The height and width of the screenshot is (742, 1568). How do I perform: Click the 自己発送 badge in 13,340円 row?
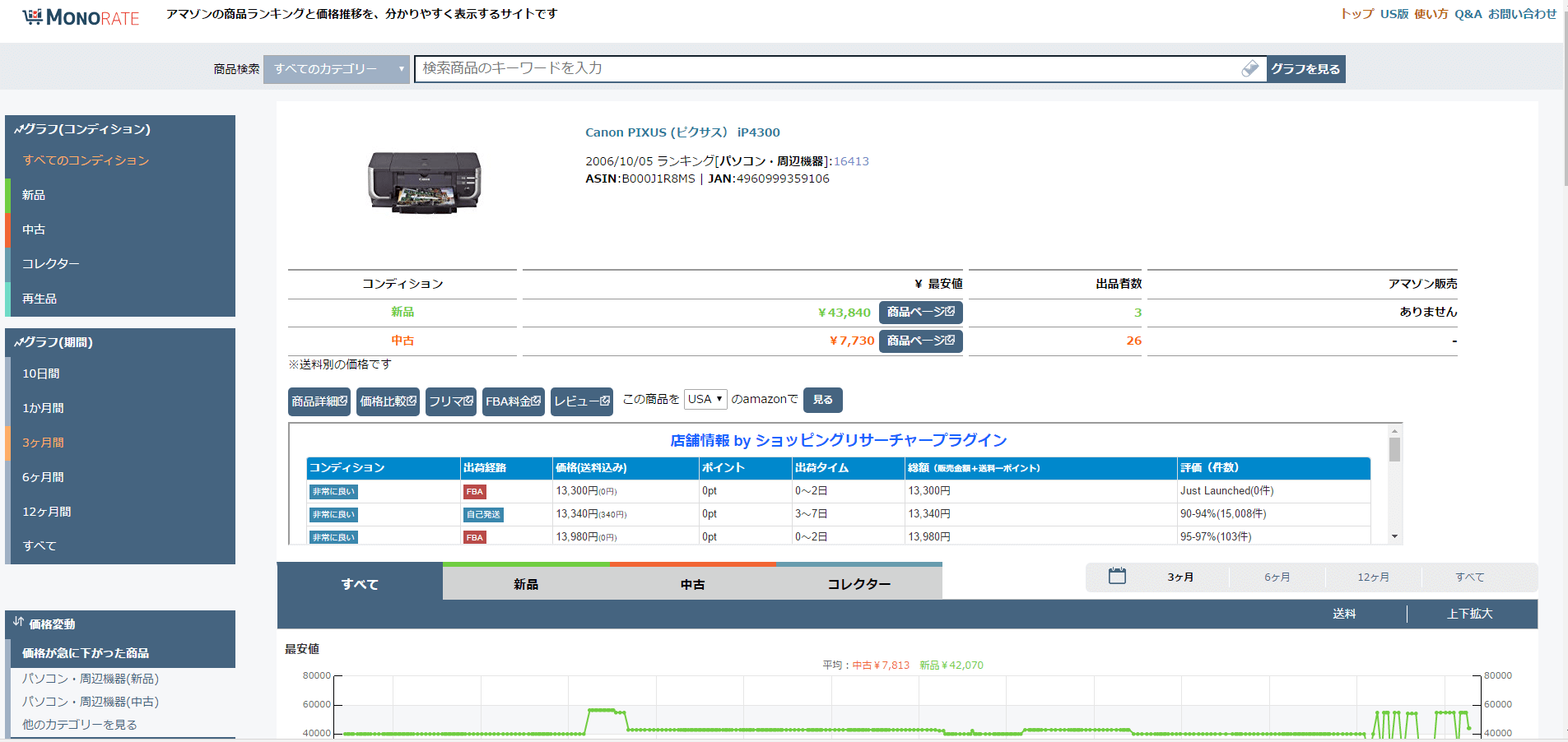pyautogui.click(x=483, y=514)
